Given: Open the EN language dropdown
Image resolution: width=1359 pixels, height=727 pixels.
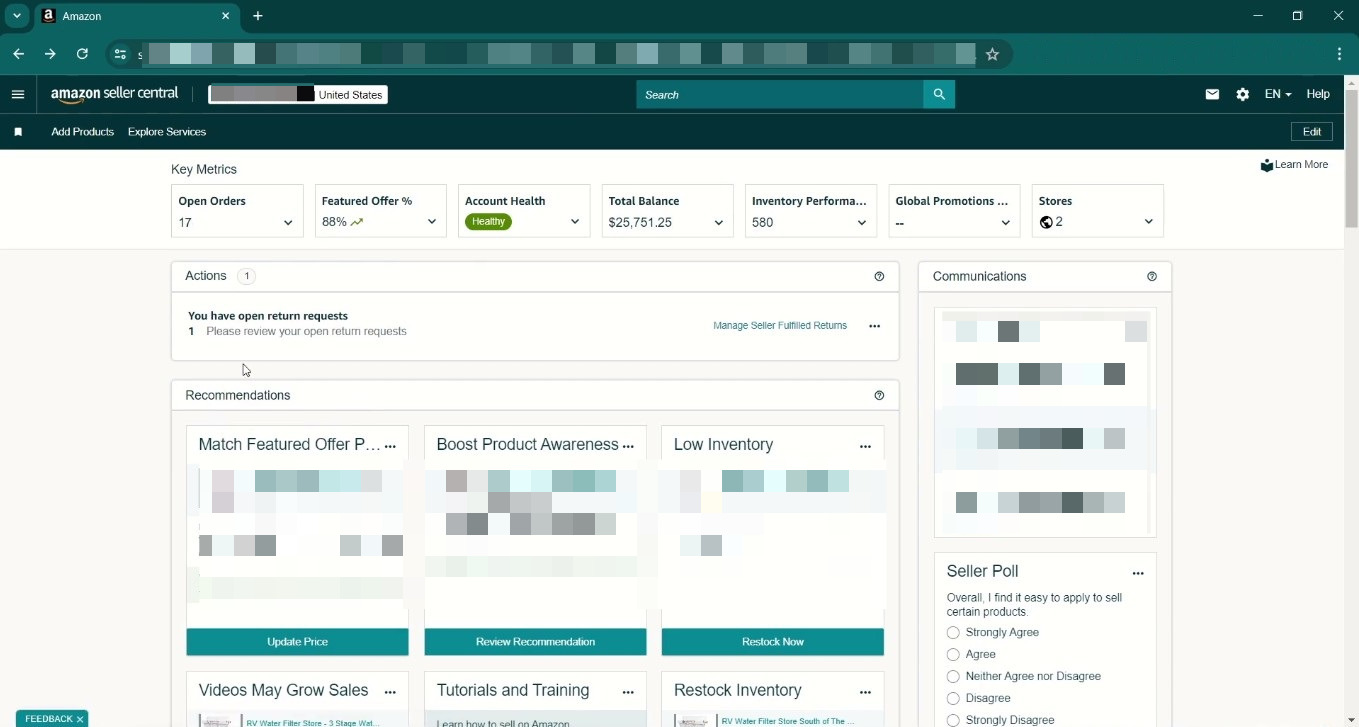Looking at the screenshot, I should click(x=1277, y=95).
